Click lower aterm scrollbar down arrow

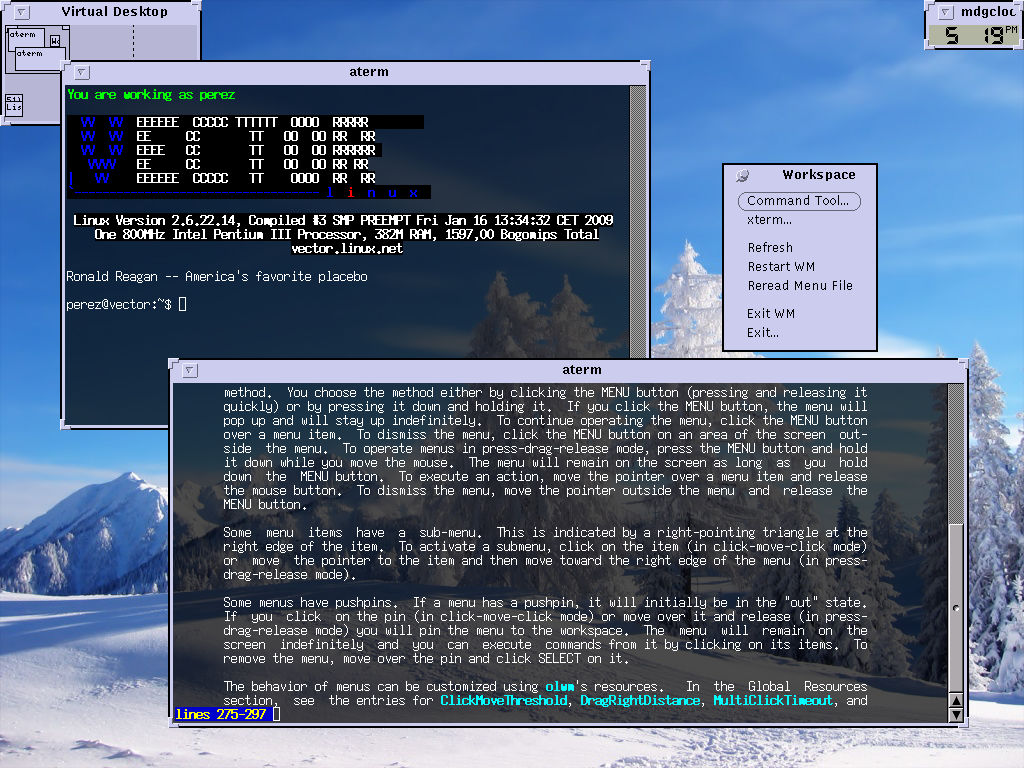coord(955,714)
